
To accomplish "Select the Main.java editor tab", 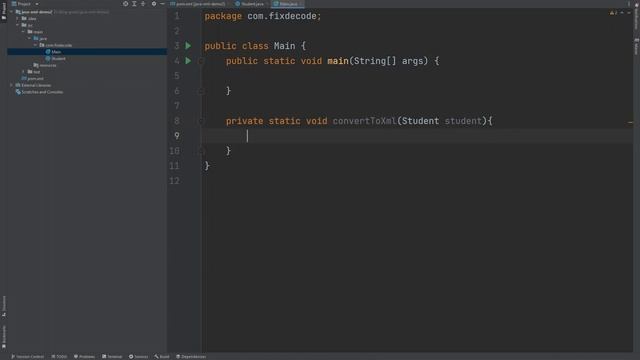I will (x=287, y=4).
